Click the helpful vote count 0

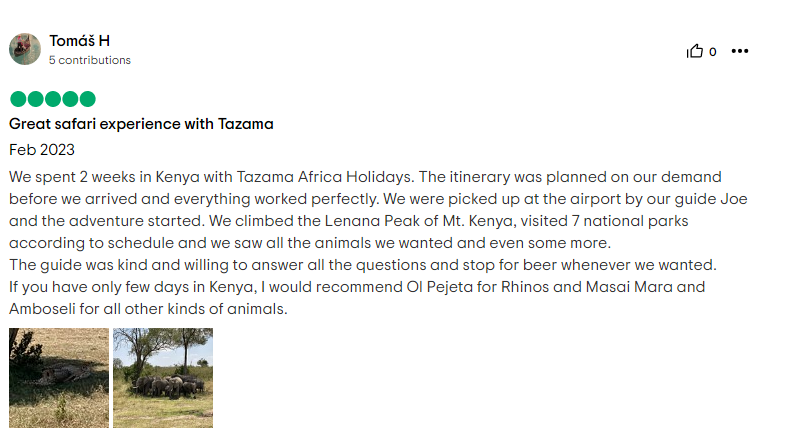tap(712, 52)
